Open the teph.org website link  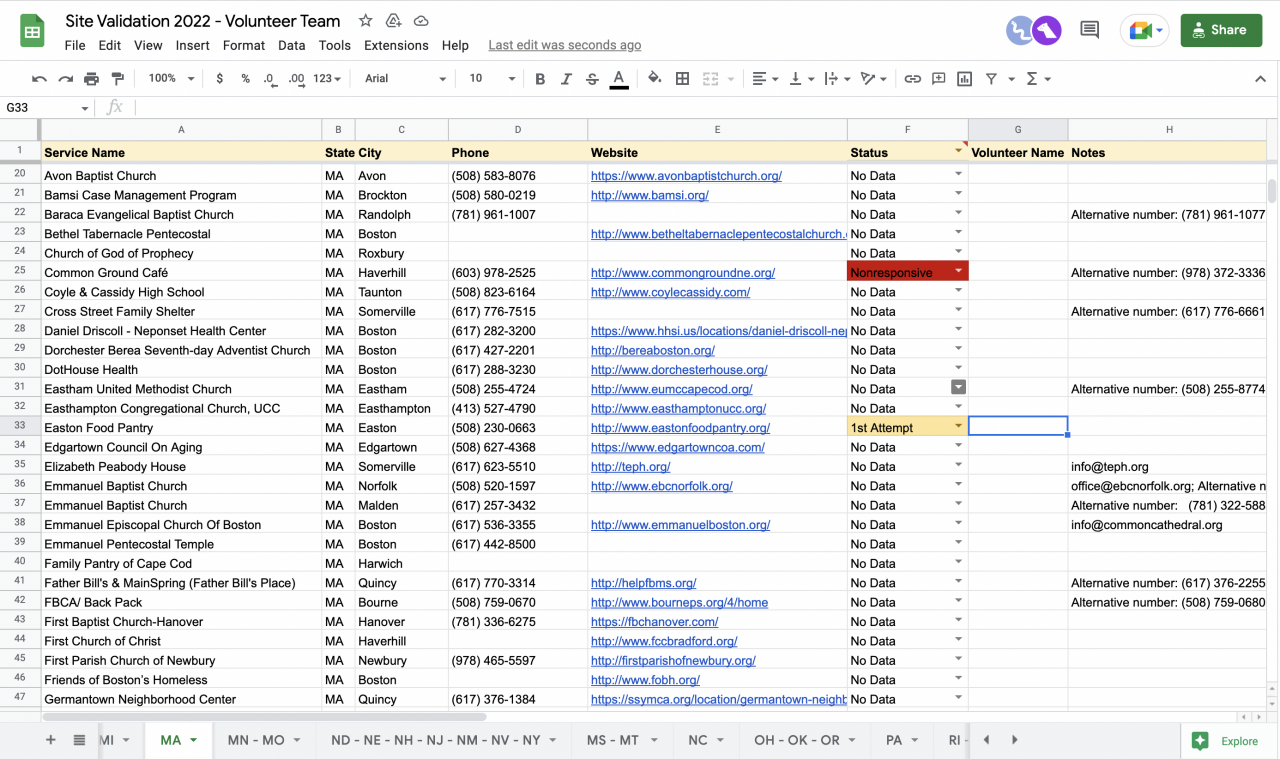pos(630,467)
